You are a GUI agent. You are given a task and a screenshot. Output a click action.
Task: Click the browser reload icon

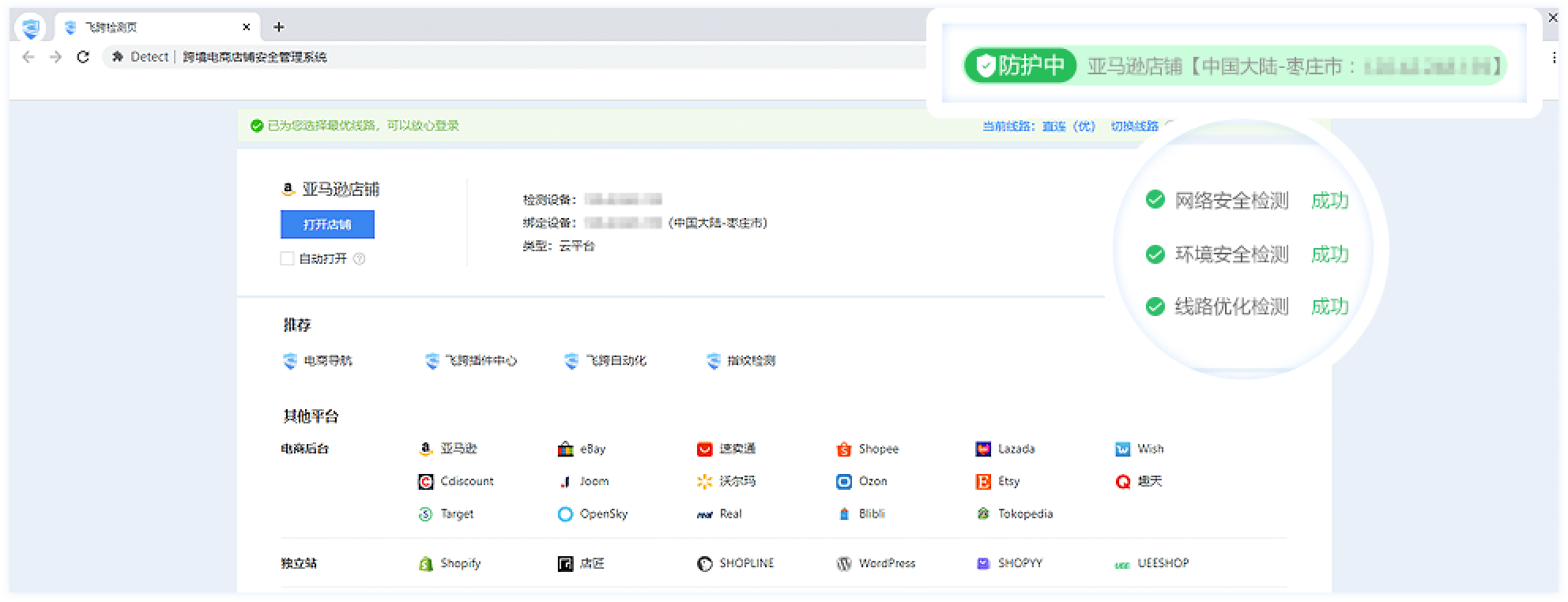pos(83,57)
